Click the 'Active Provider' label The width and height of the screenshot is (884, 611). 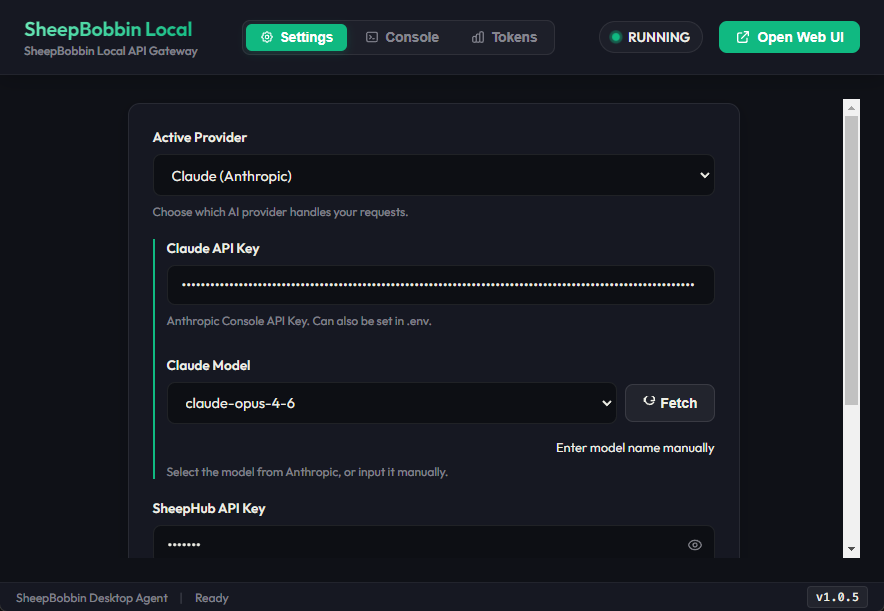click(200, 138)
